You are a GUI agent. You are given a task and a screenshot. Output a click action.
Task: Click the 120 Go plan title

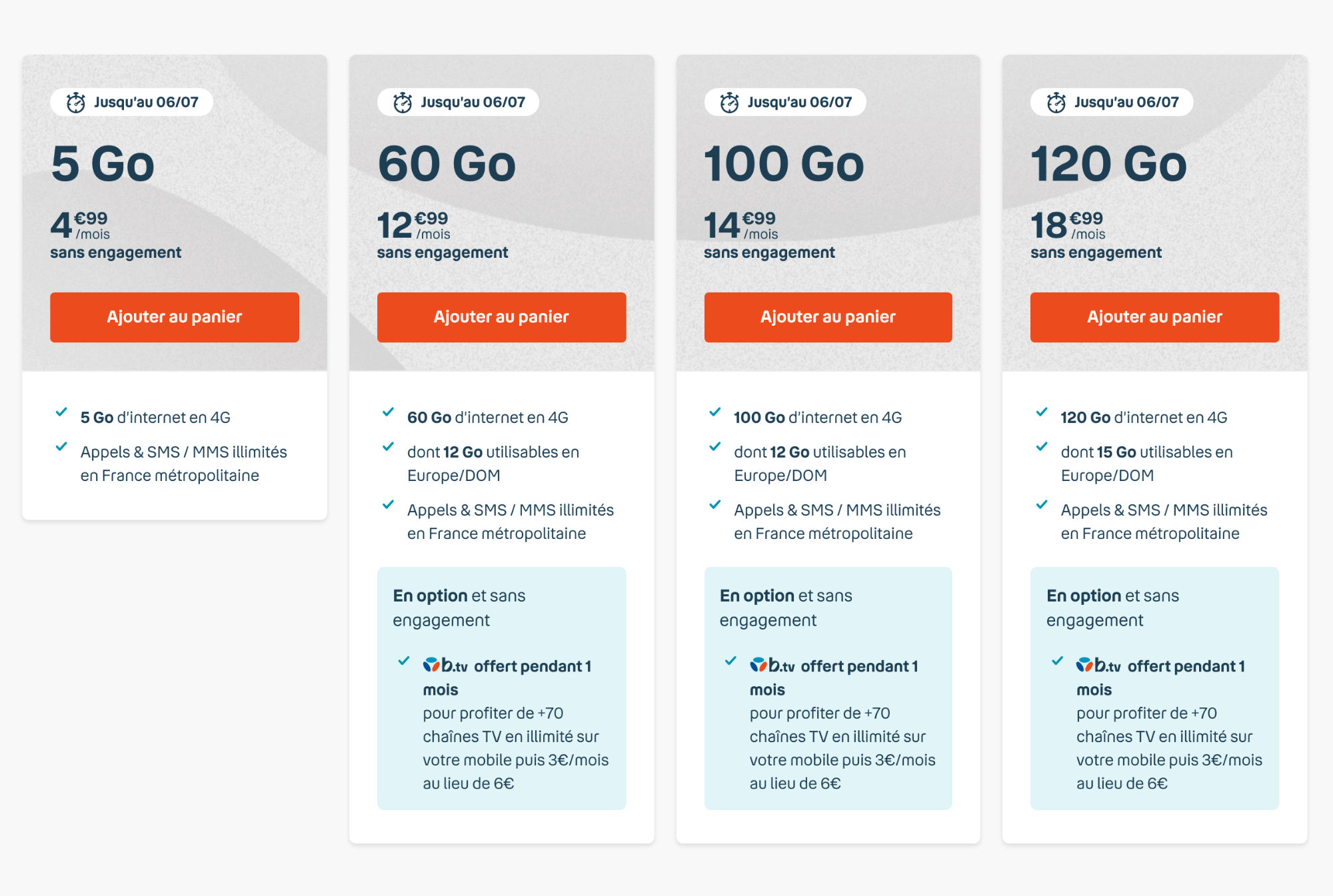(1108, 164)
